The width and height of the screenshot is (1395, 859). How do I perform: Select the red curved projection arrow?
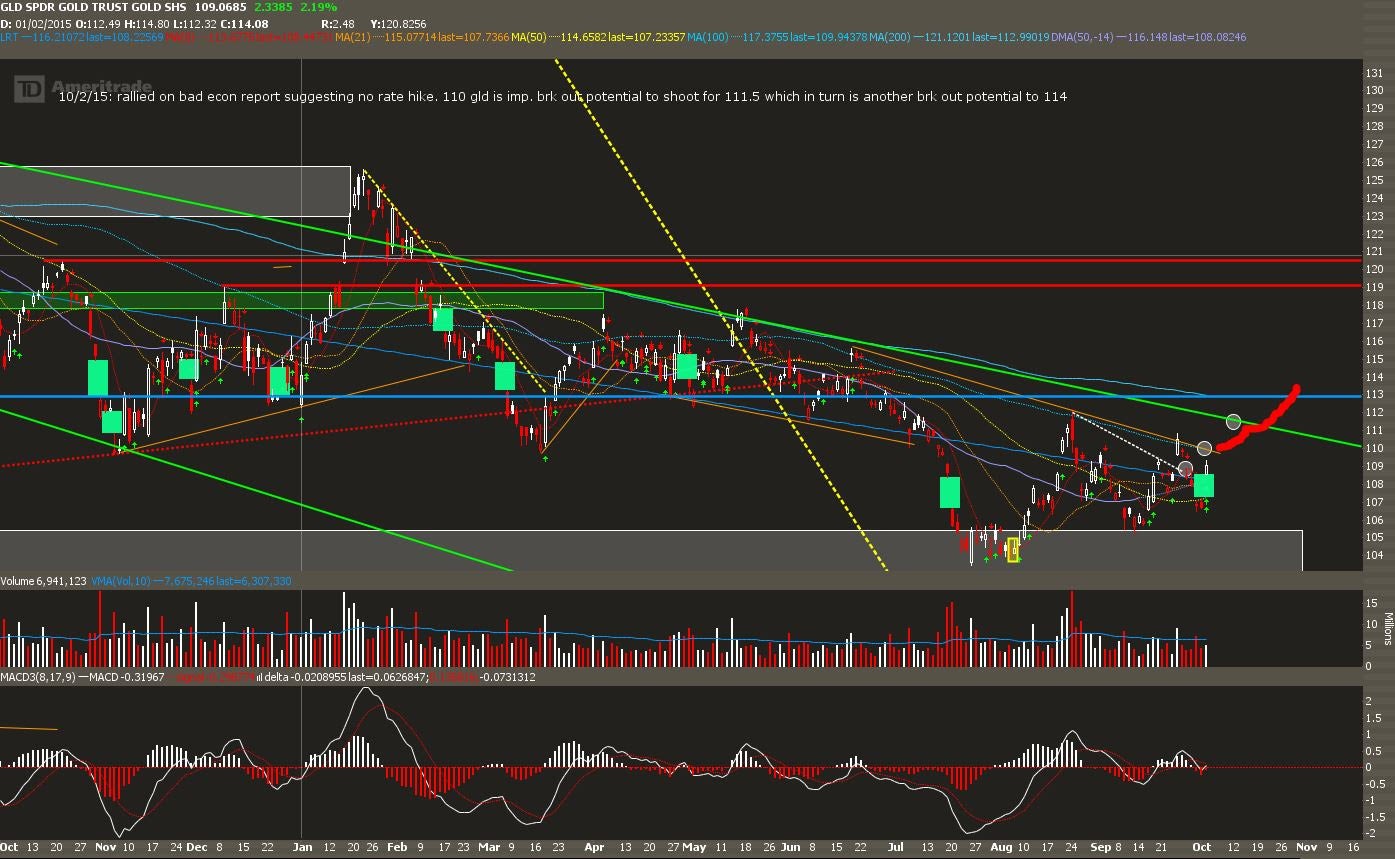click(x=1257, y=420)
